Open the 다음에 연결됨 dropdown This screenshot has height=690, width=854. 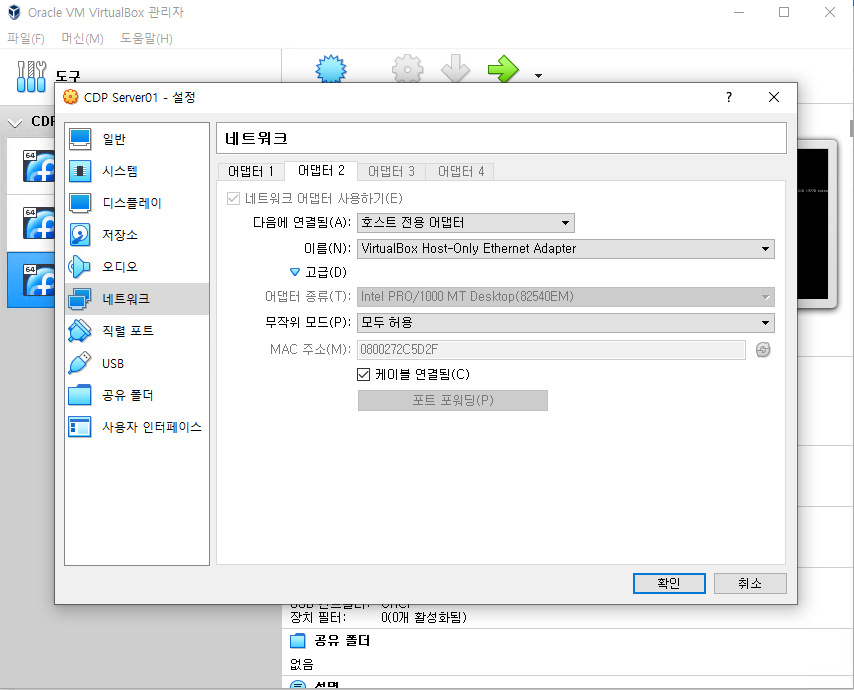(466, 223)
